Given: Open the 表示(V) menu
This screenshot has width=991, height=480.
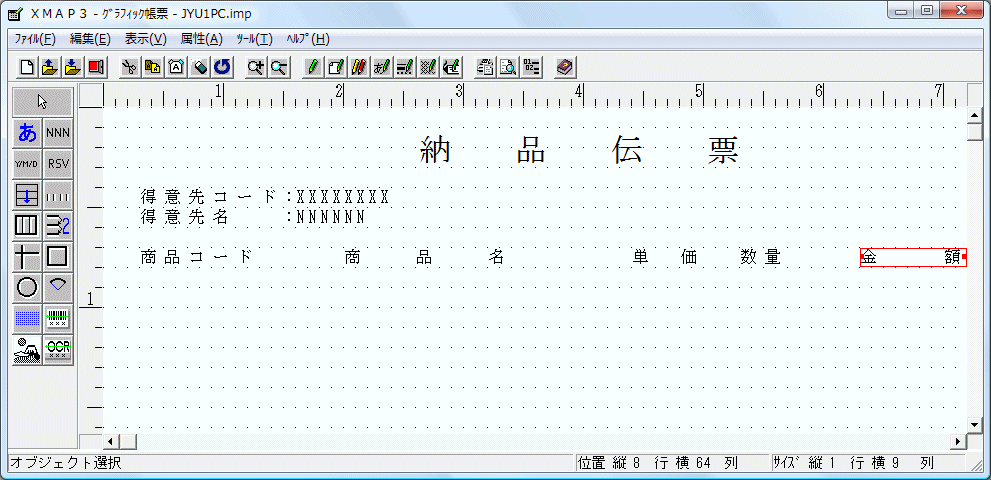Looking at the screenshot, I should [145, 39].
